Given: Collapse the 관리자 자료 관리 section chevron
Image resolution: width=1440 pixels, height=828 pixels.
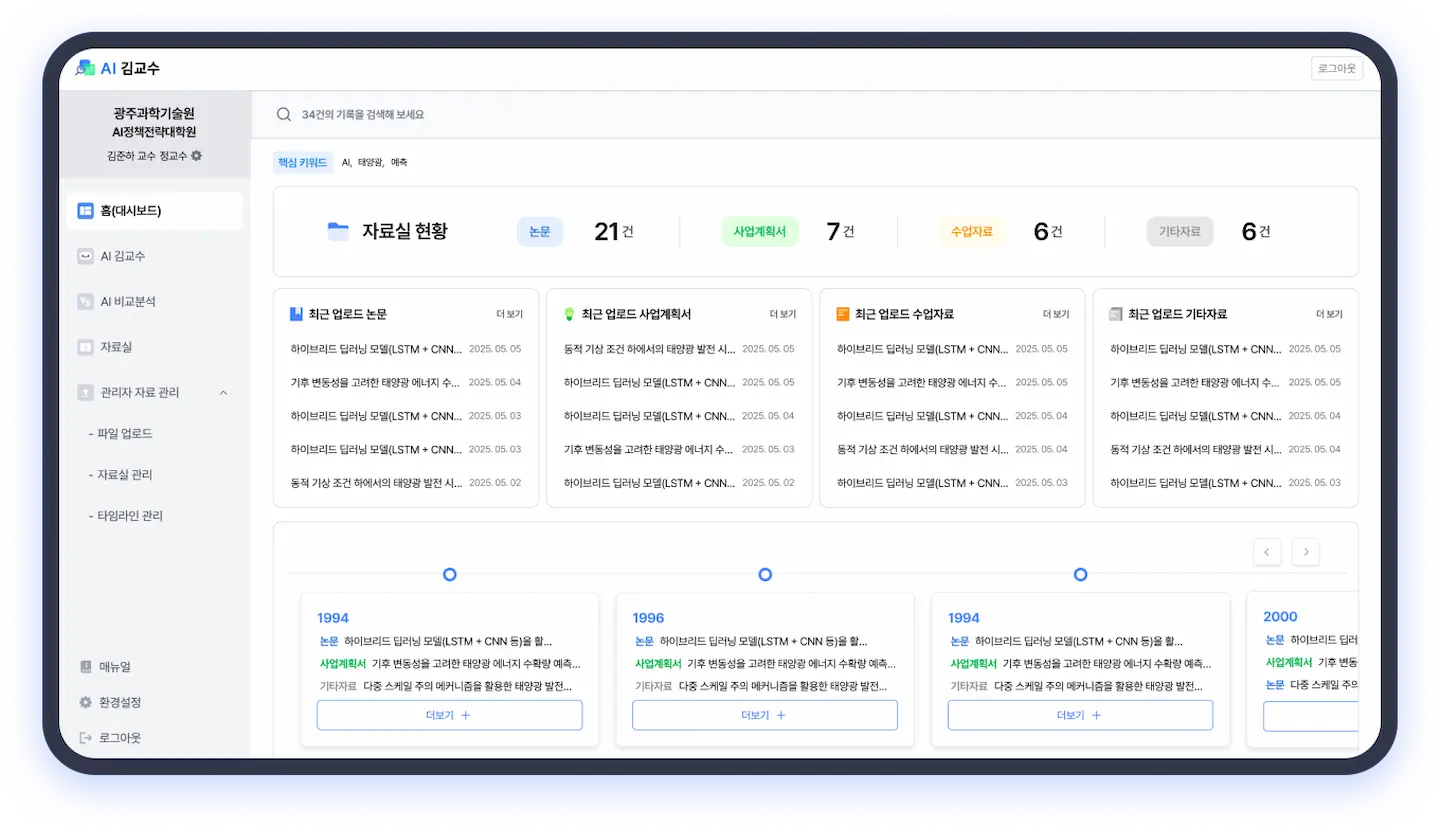Looking at the screenshot, I should coord(223,393).
